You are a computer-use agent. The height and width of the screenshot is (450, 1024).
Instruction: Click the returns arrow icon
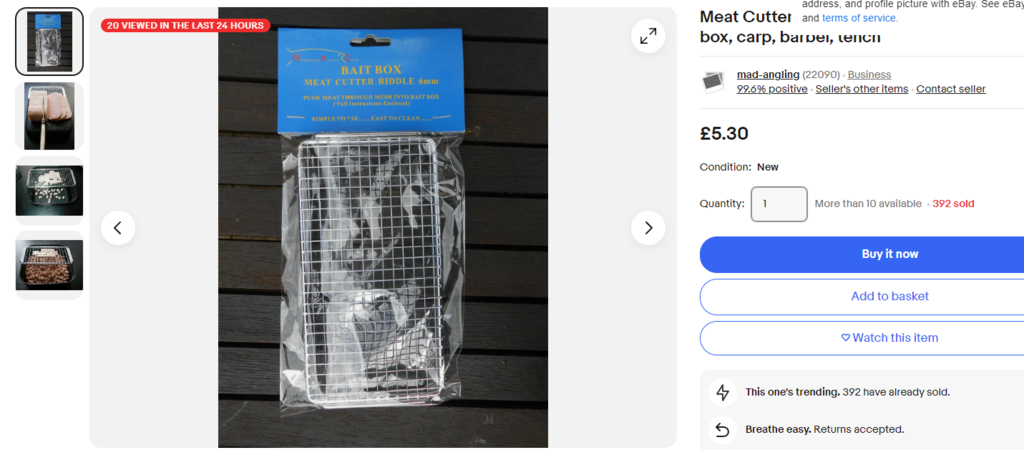coord(722,429)
